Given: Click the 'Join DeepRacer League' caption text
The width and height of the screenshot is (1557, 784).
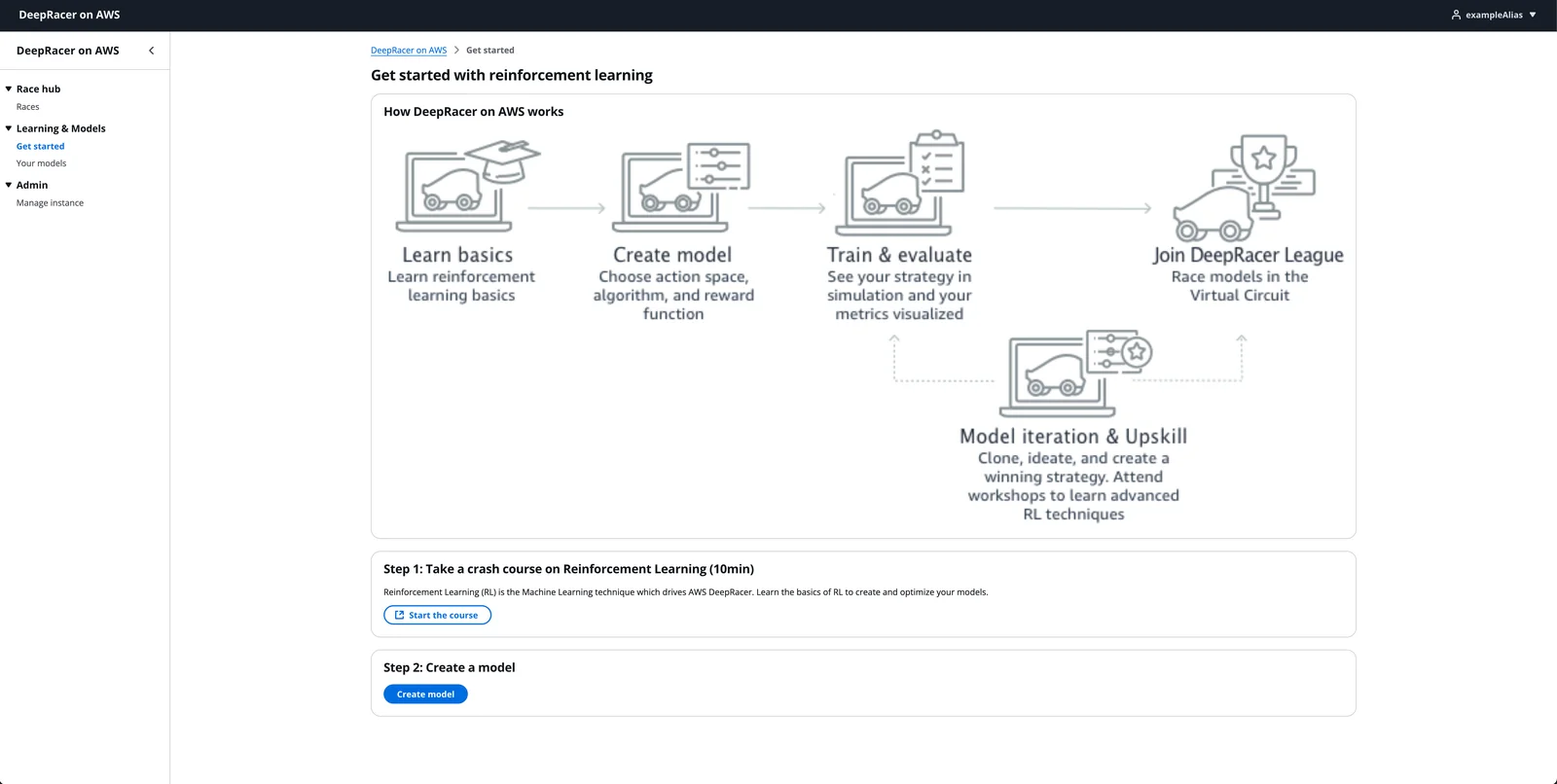Looking at the screenshot, I should click(x=1248, y=255).
